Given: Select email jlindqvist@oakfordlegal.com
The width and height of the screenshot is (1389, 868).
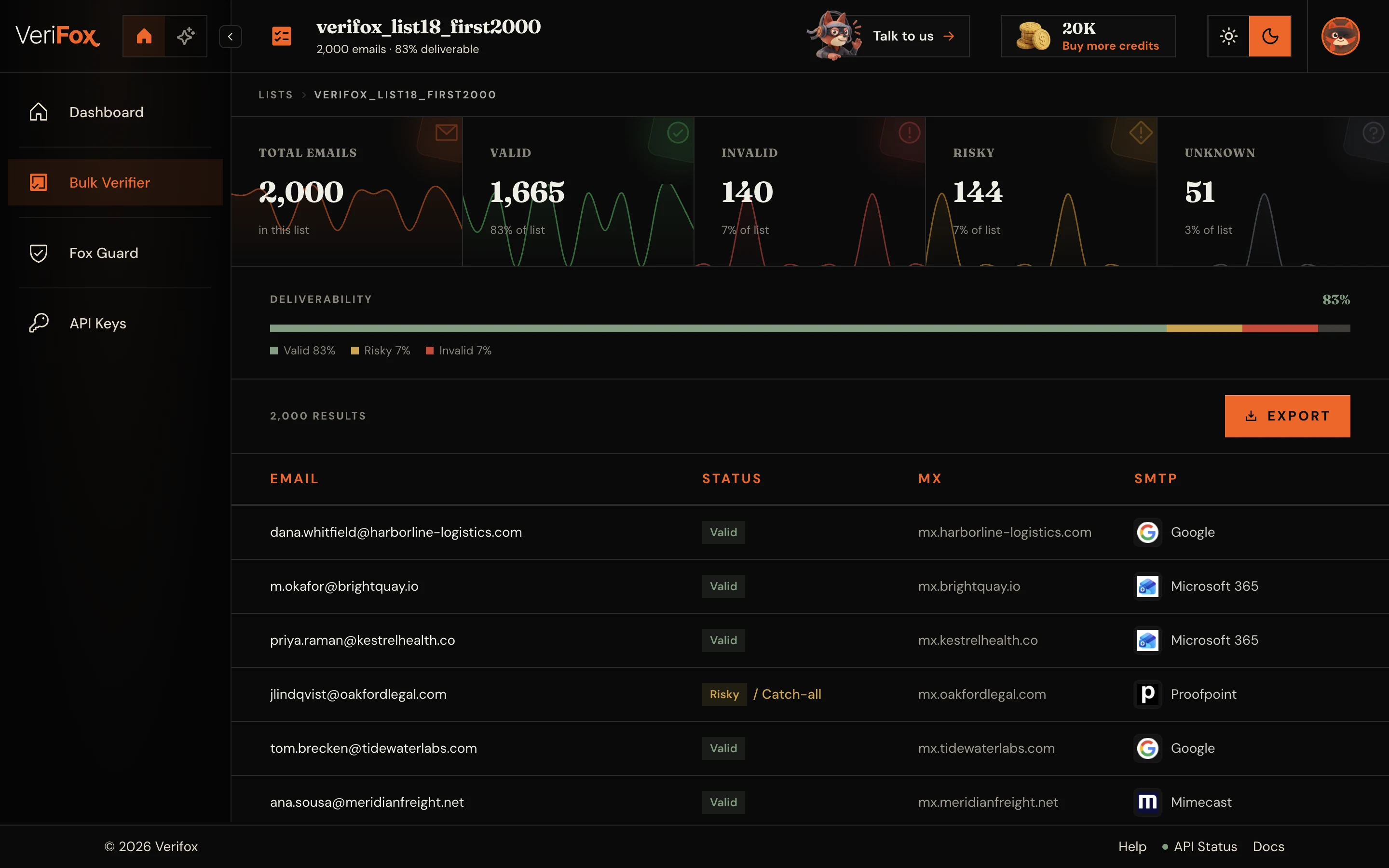Looking at the screenshot, I should point(358,694).
